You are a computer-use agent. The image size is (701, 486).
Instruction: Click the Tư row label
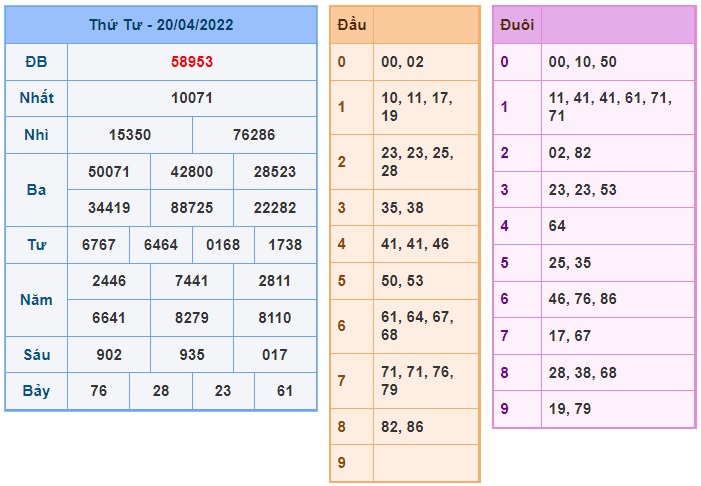point(36,245)
